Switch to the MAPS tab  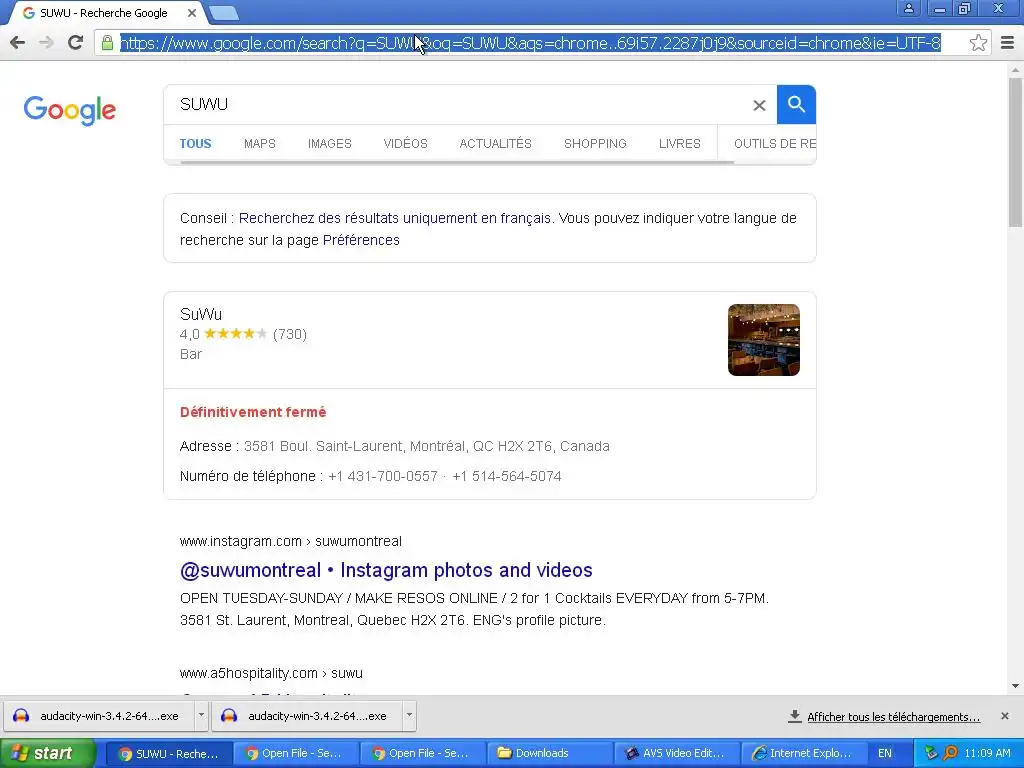tap(259, 144)
